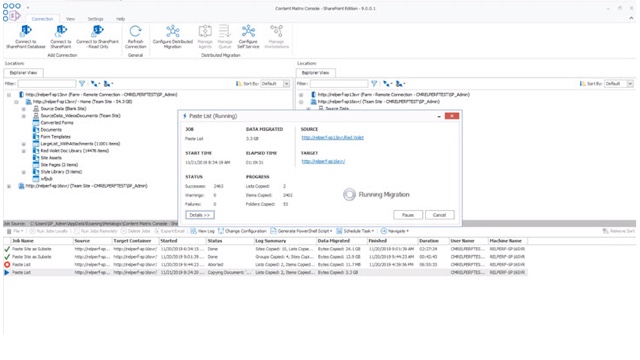640x360 pixels.
Task: Select wfpub in tree
Action: pyautogui.click(x=47, y=179)
